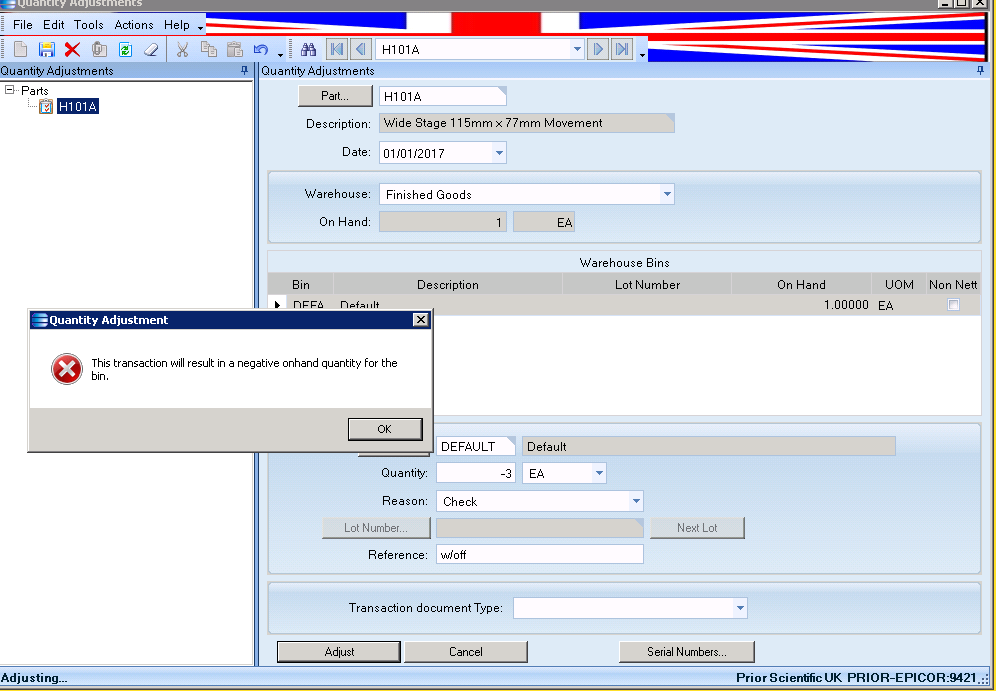This screenshot has height=691, width=996.
Task: Click the Attachments paperclip icon
Action: 98,49
